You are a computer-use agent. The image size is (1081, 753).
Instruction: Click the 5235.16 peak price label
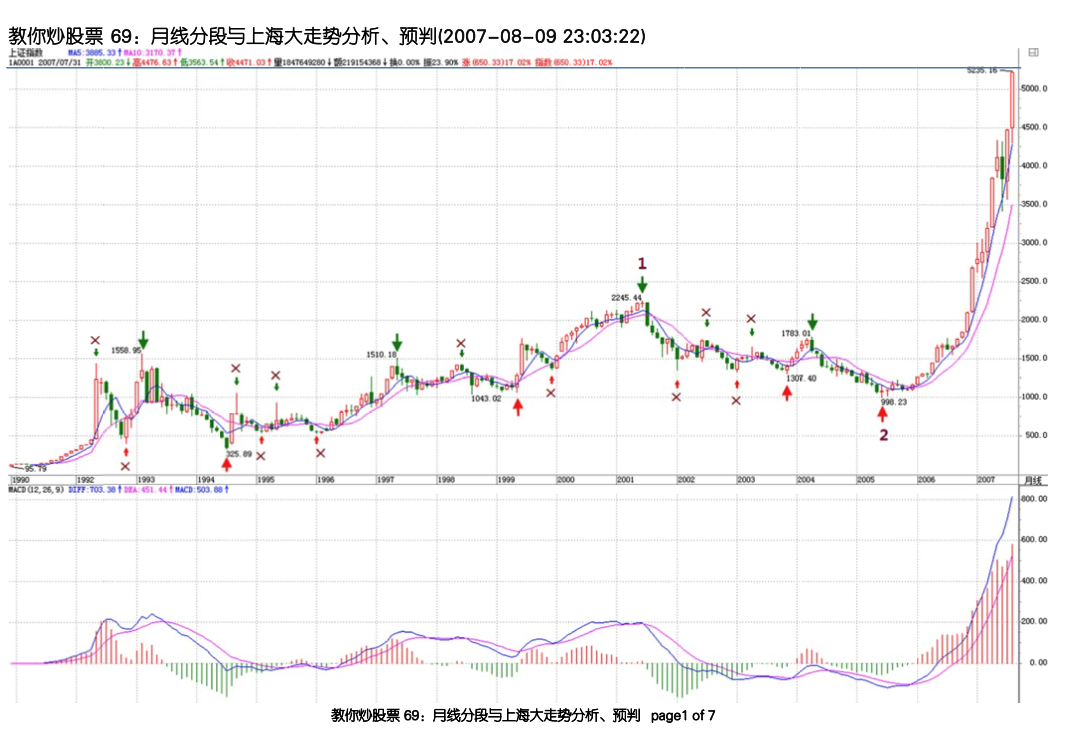[982, 70]
